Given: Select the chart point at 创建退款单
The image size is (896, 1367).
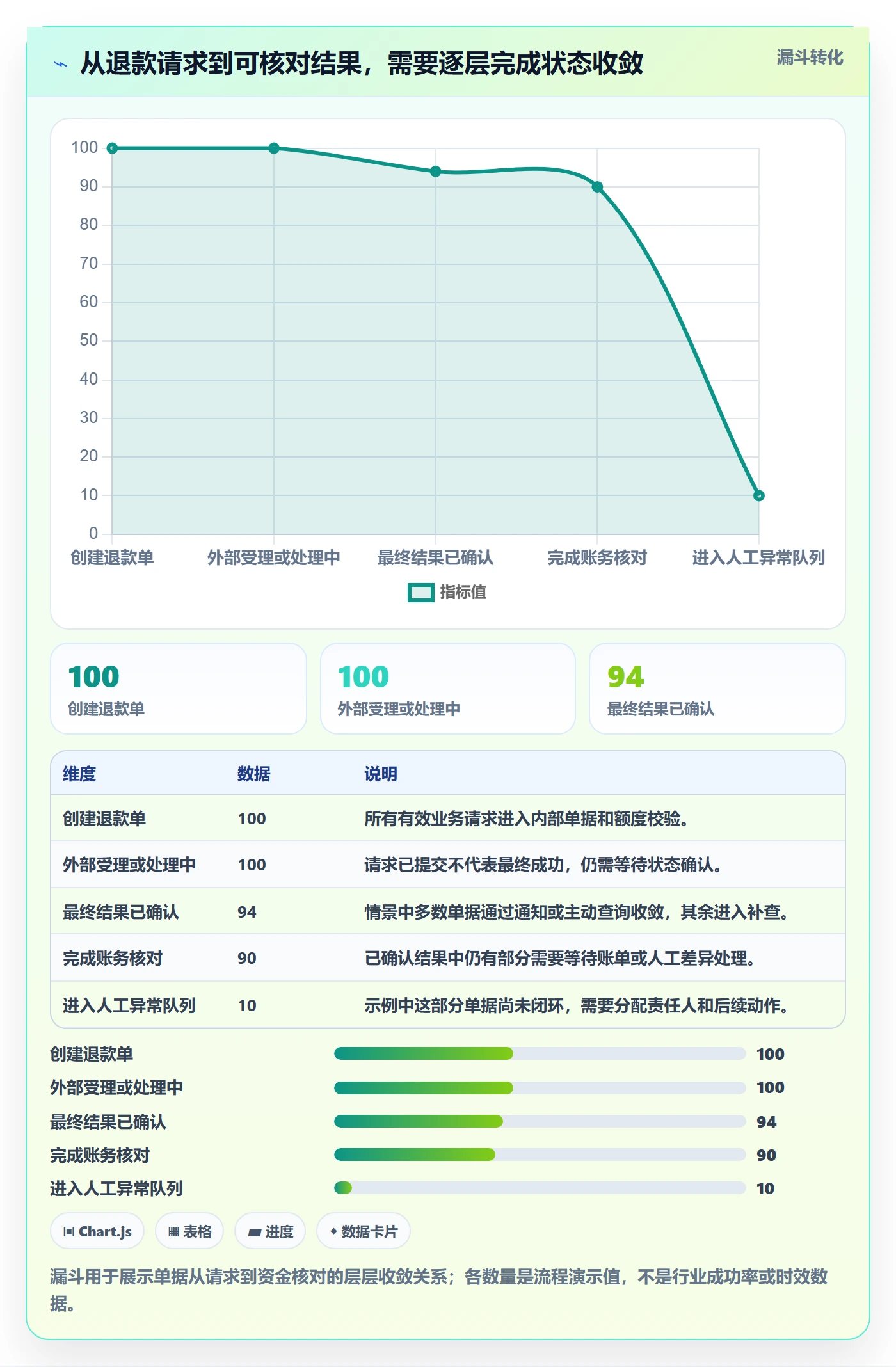Looking at the screenshot, I should pos(112,148).
